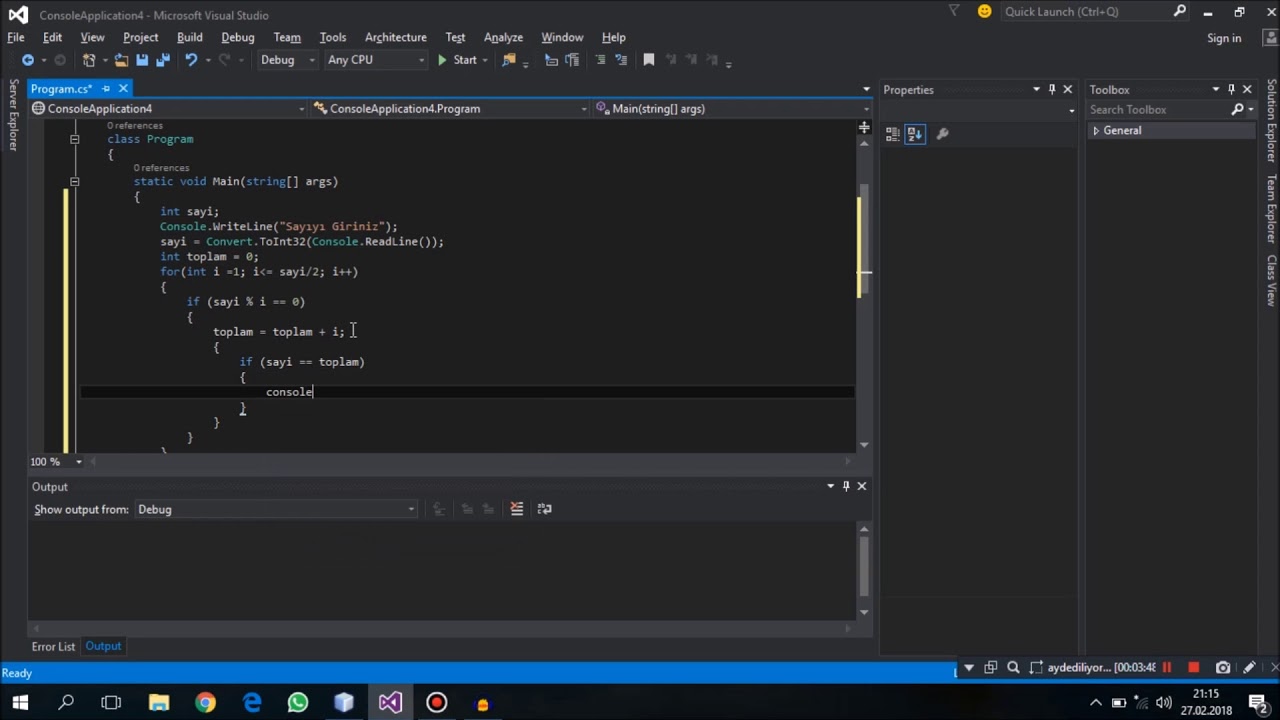1280x720 pixels.
Task: Start debugging with the green Start button
Action: click(x=456, y=60)
